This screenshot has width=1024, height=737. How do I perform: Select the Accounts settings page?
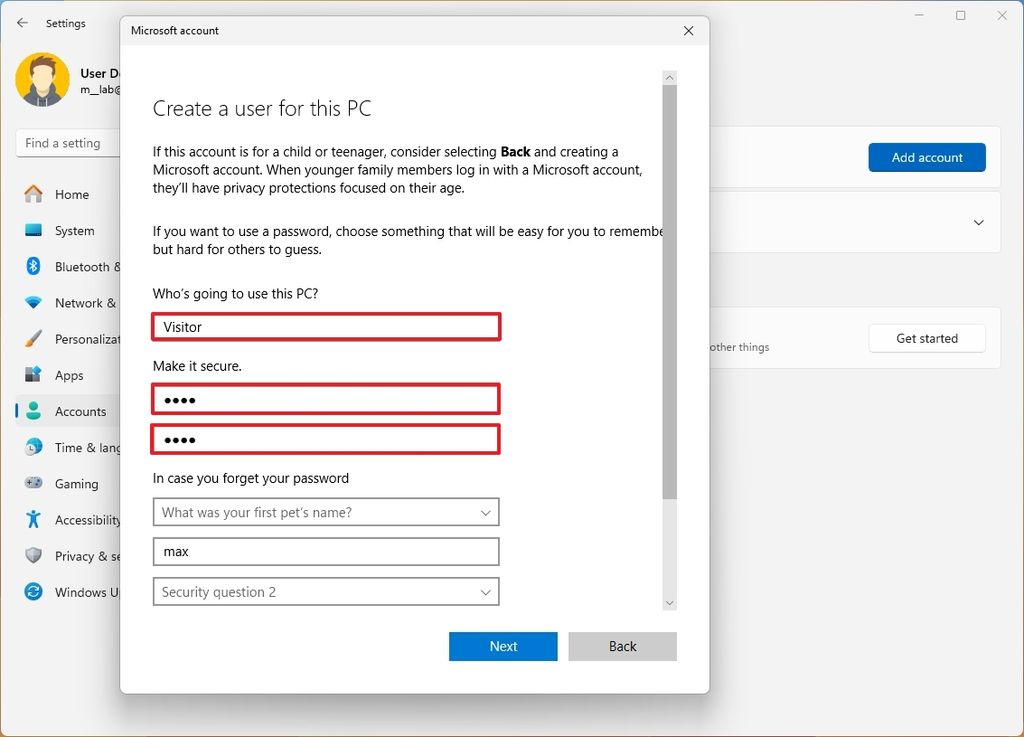click(x=68, y=411)
